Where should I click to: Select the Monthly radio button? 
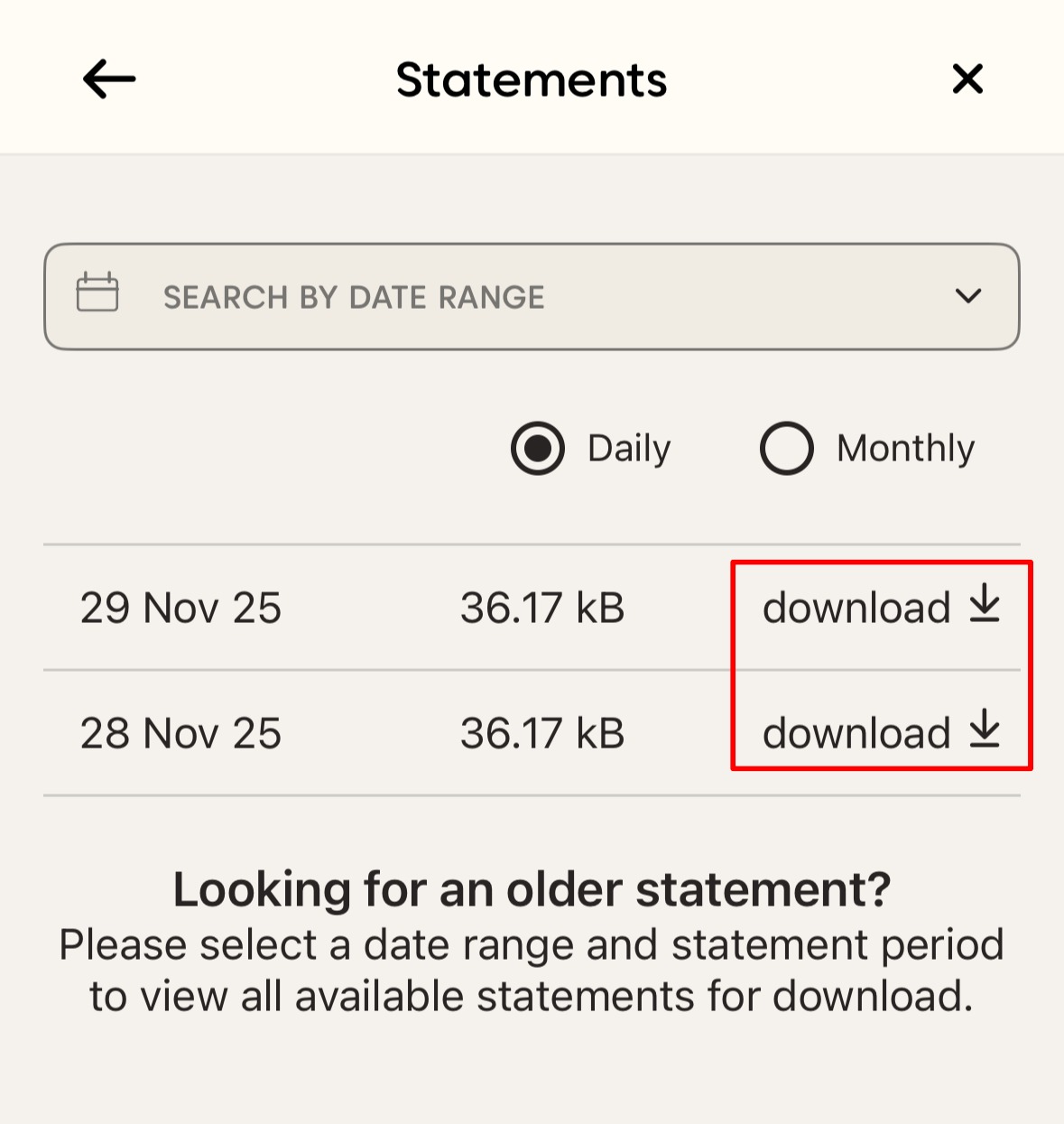pos(786,448)
